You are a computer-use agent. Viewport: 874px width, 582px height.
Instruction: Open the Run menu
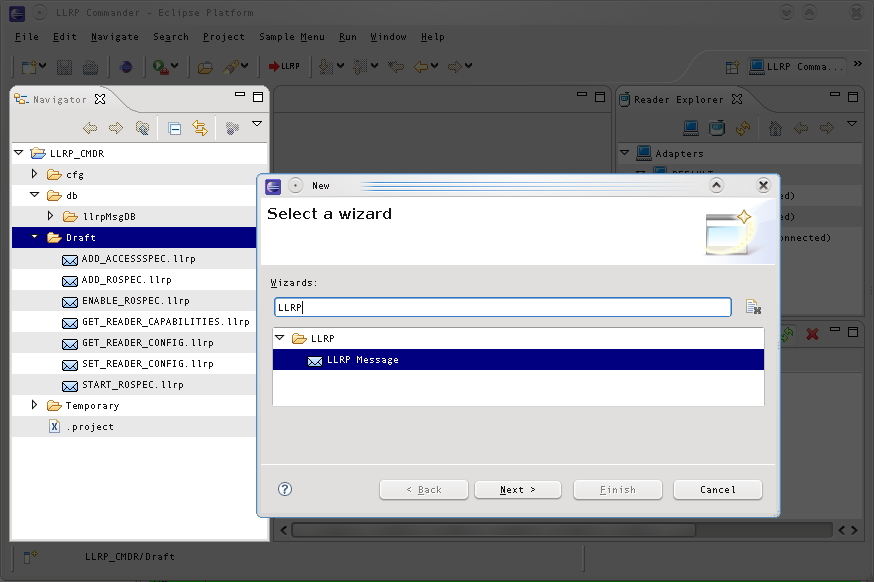click(348, 37)
